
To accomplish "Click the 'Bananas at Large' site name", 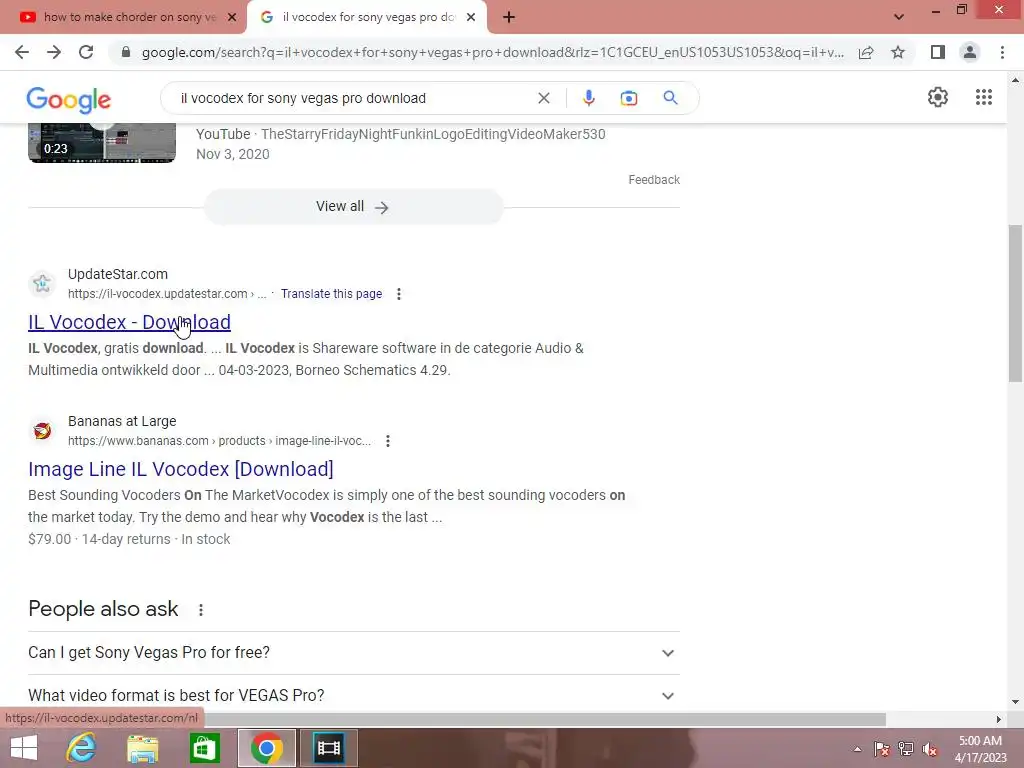I will 122,421.
